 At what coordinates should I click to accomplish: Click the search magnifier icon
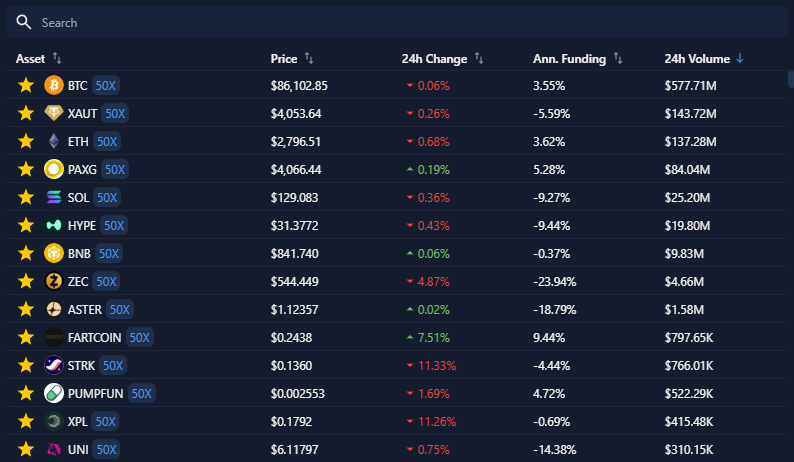24,22
